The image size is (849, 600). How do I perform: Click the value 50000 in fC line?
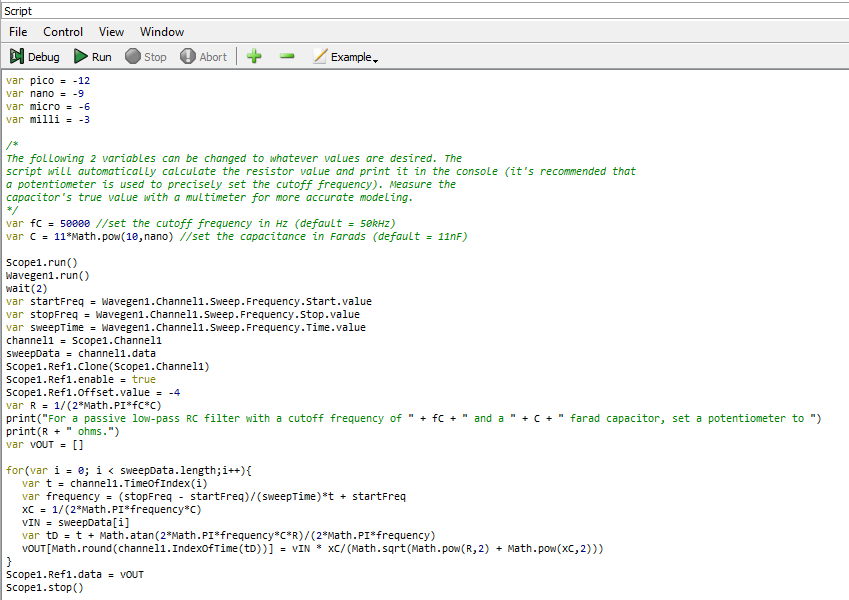75,224
